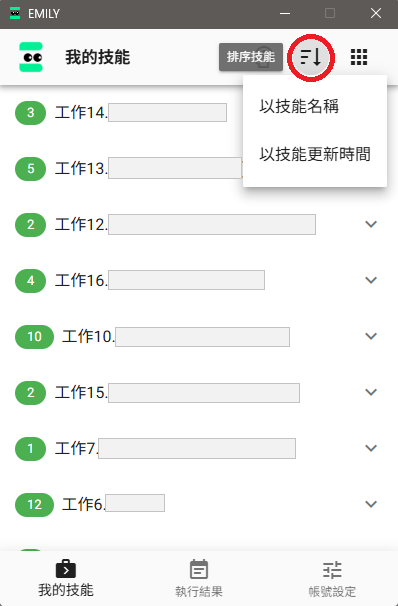398x606 pixels.
Task: Open the 執行結果 calendar icon
Action: coord(199,569)
